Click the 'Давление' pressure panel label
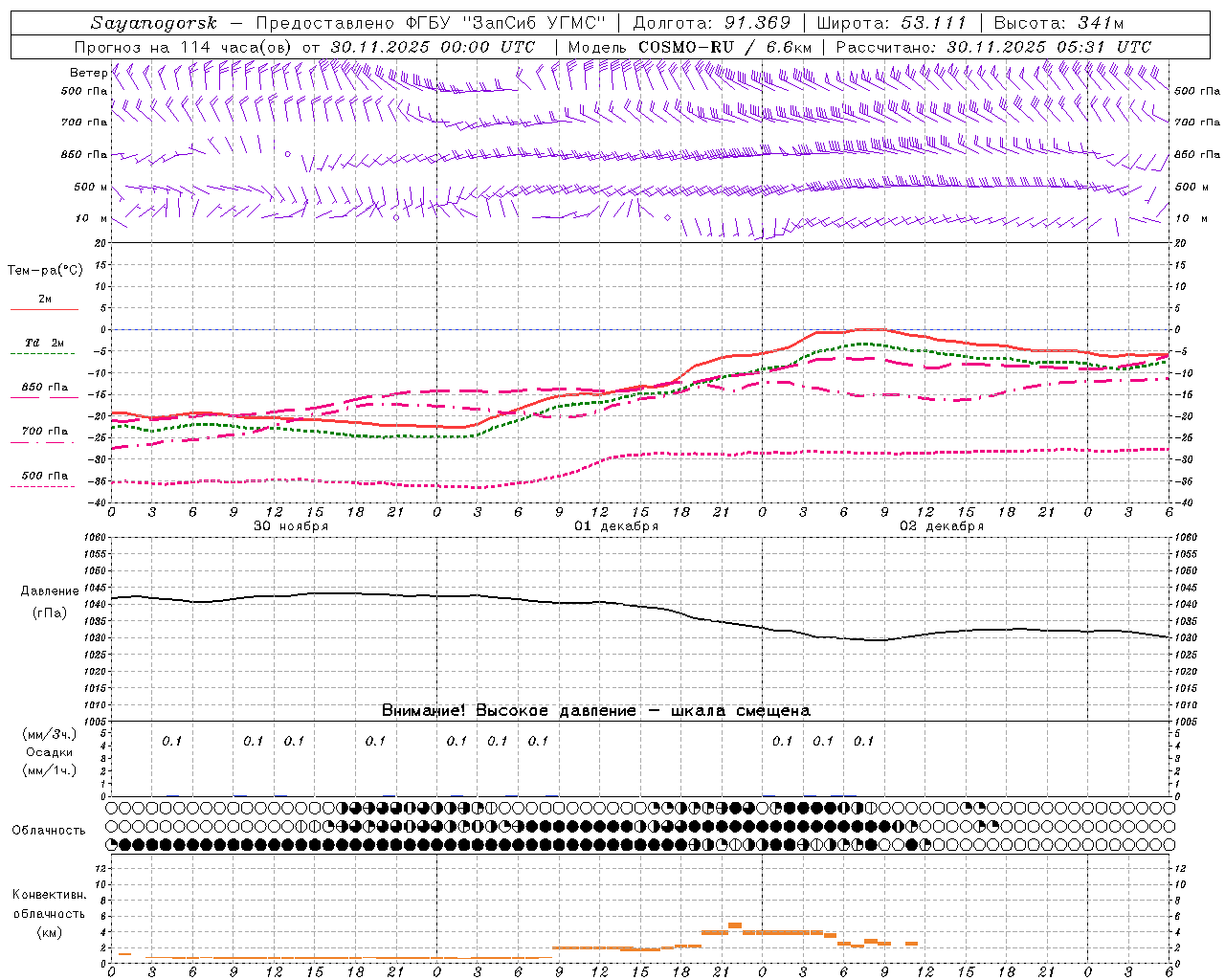The height and width of the screenshot is (980, 1225). (50, 591)
